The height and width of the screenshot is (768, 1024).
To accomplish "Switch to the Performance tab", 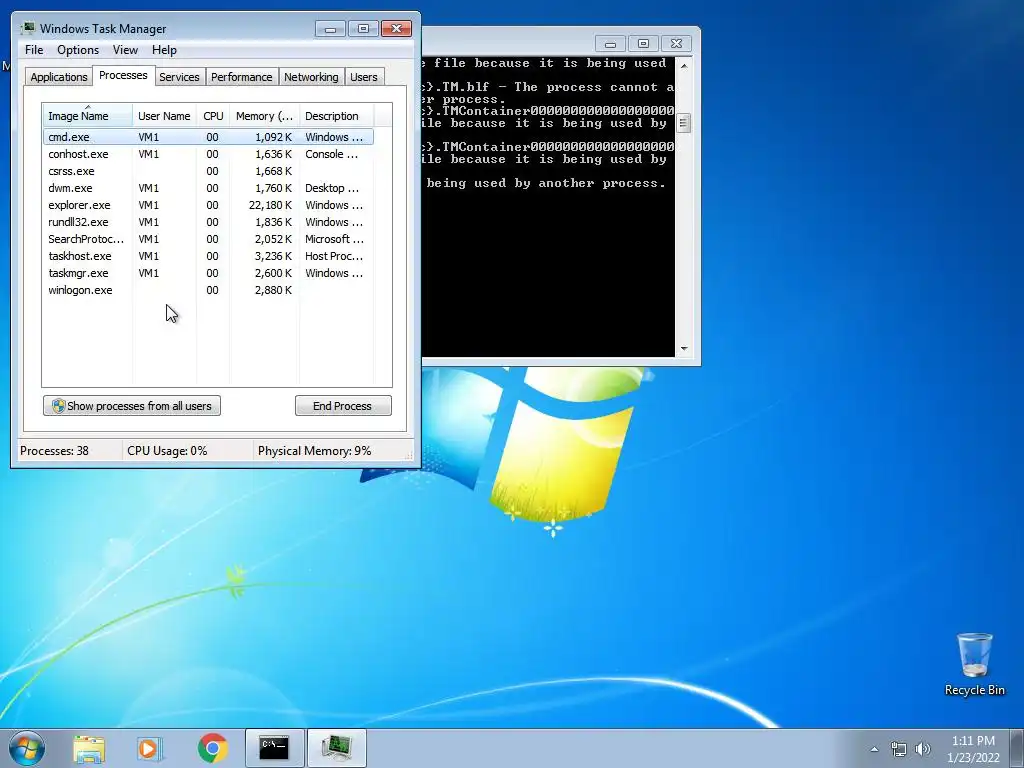I will click(x=242, y=77).
